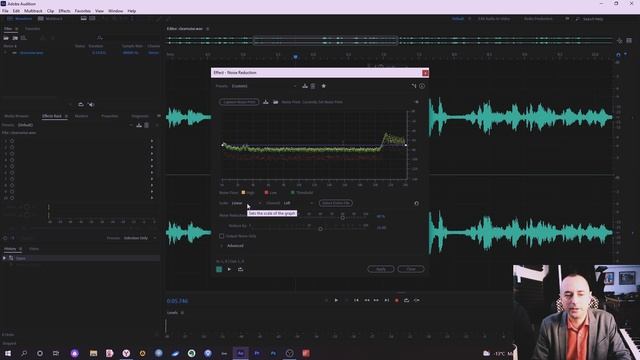Select the Markers tab
Image resolution: width=640 pixels, height=360 pixels.
click(82, 116)
